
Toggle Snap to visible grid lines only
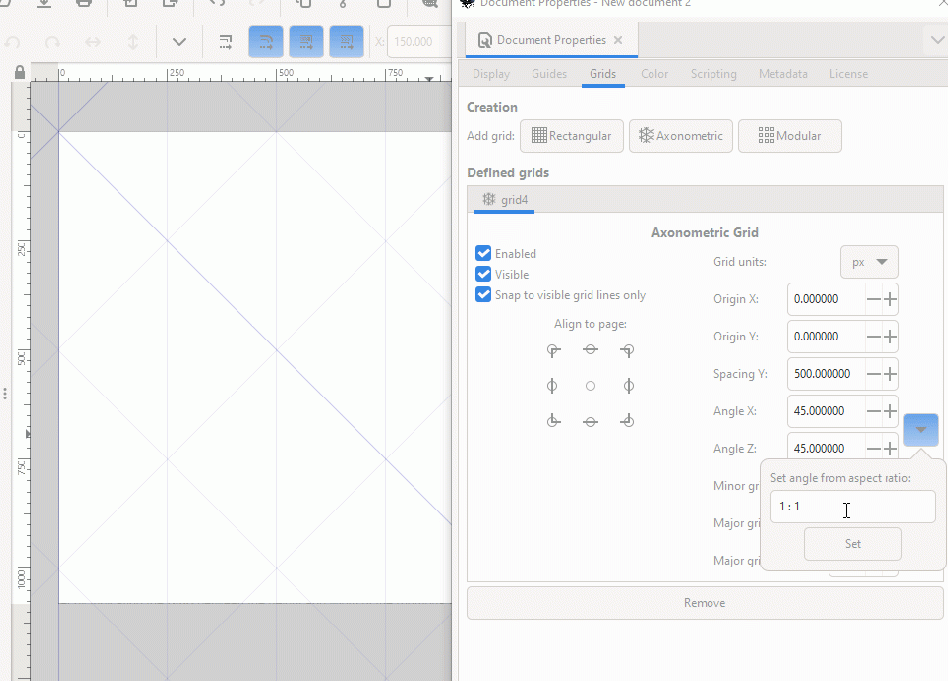(x=483, y=295)
